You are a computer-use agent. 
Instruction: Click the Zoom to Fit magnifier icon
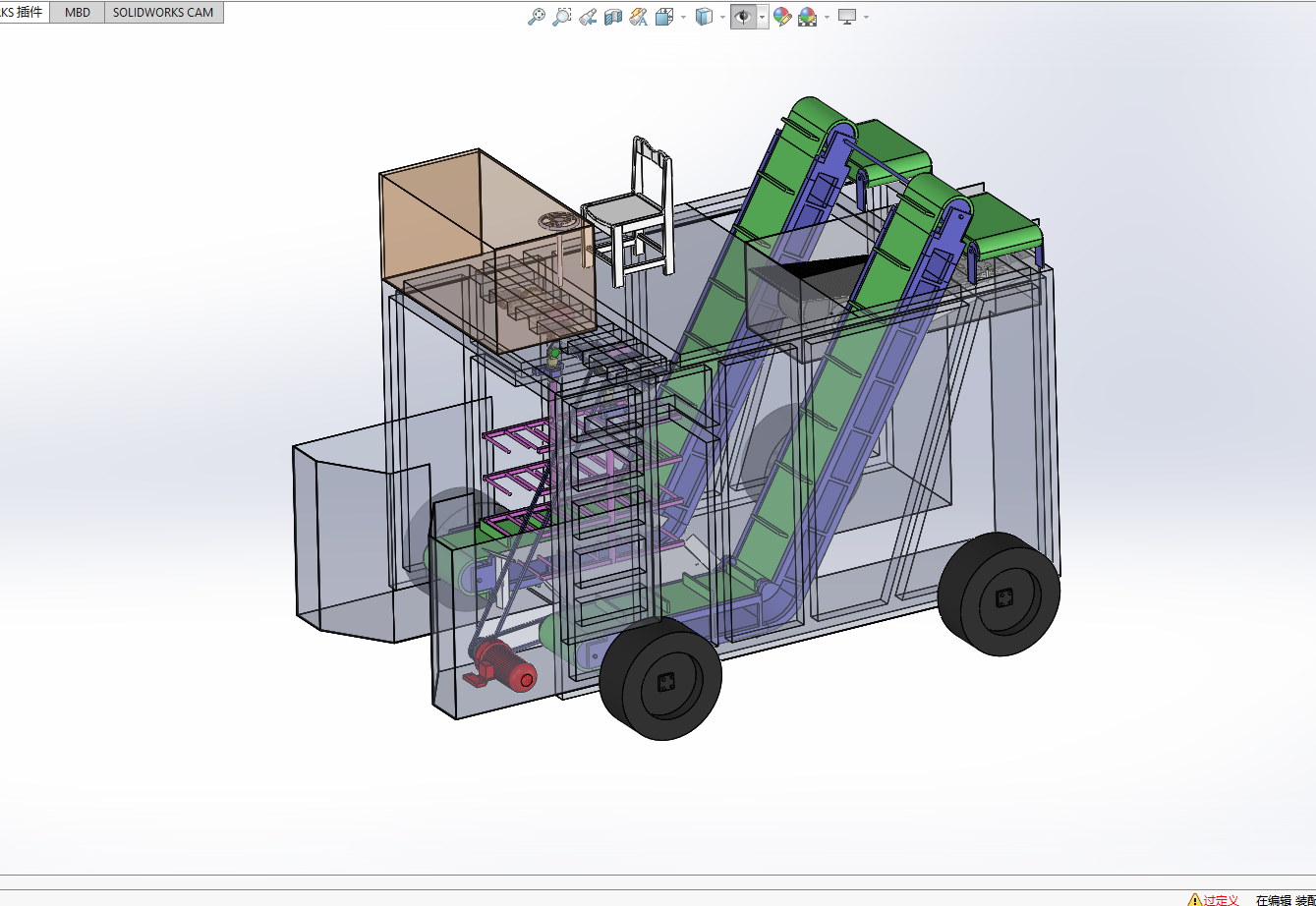[536, 17]
